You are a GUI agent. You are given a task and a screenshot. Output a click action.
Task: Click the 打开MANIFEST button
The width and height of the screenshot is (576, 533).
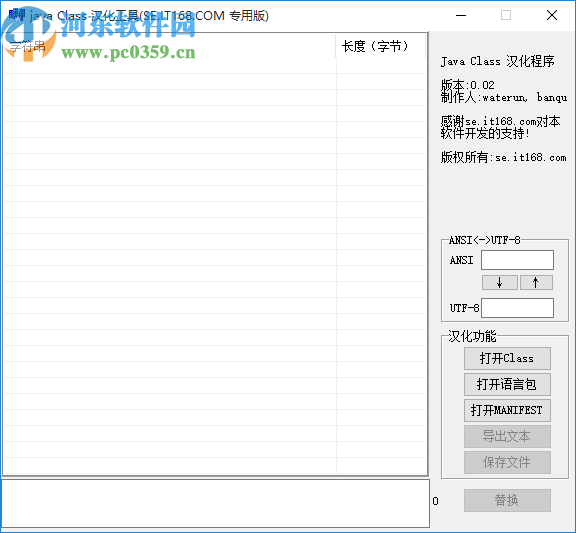[507, 410]
